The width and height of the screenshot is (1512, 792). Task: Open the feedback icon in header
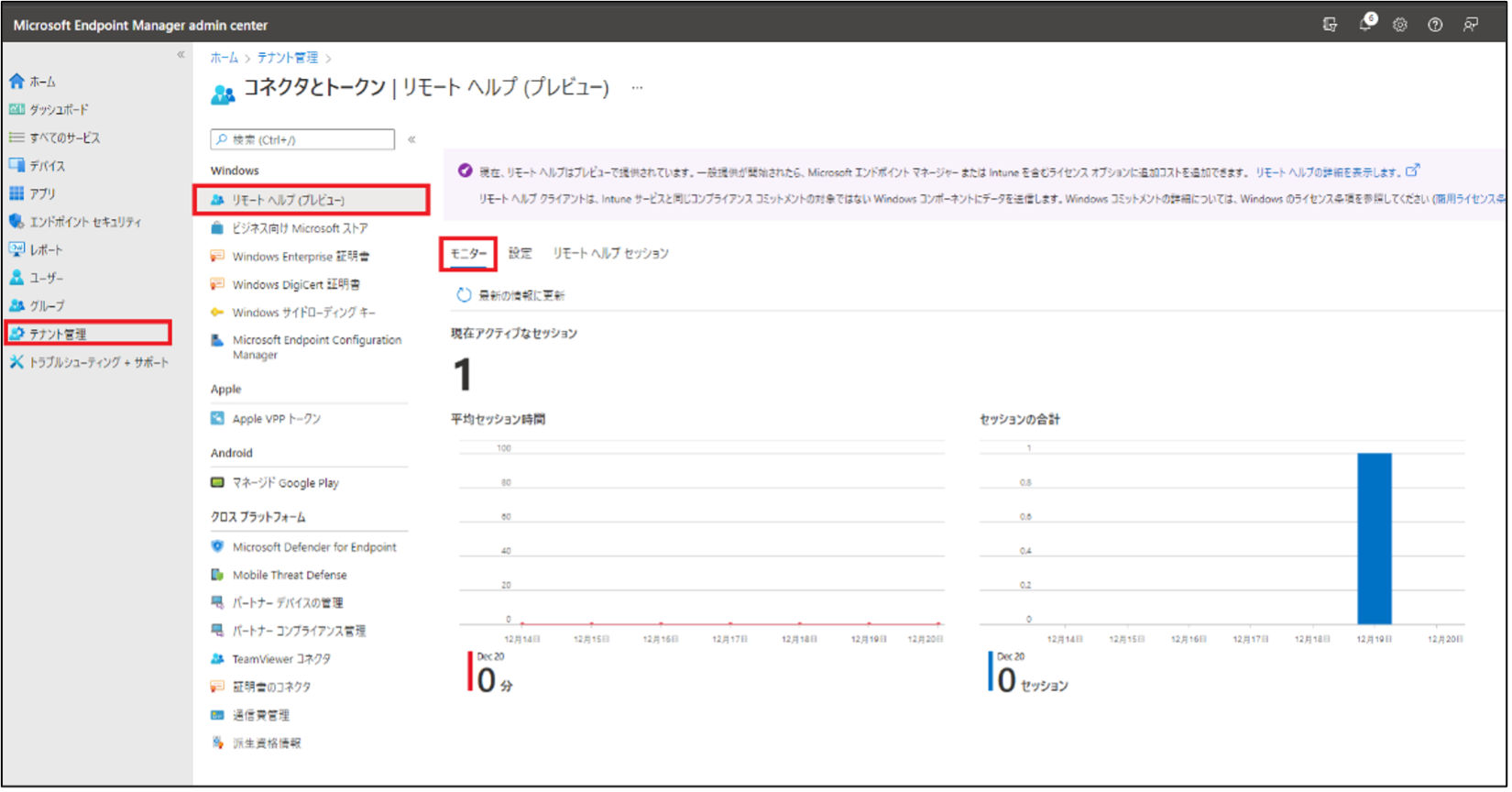coord(1470,26)
